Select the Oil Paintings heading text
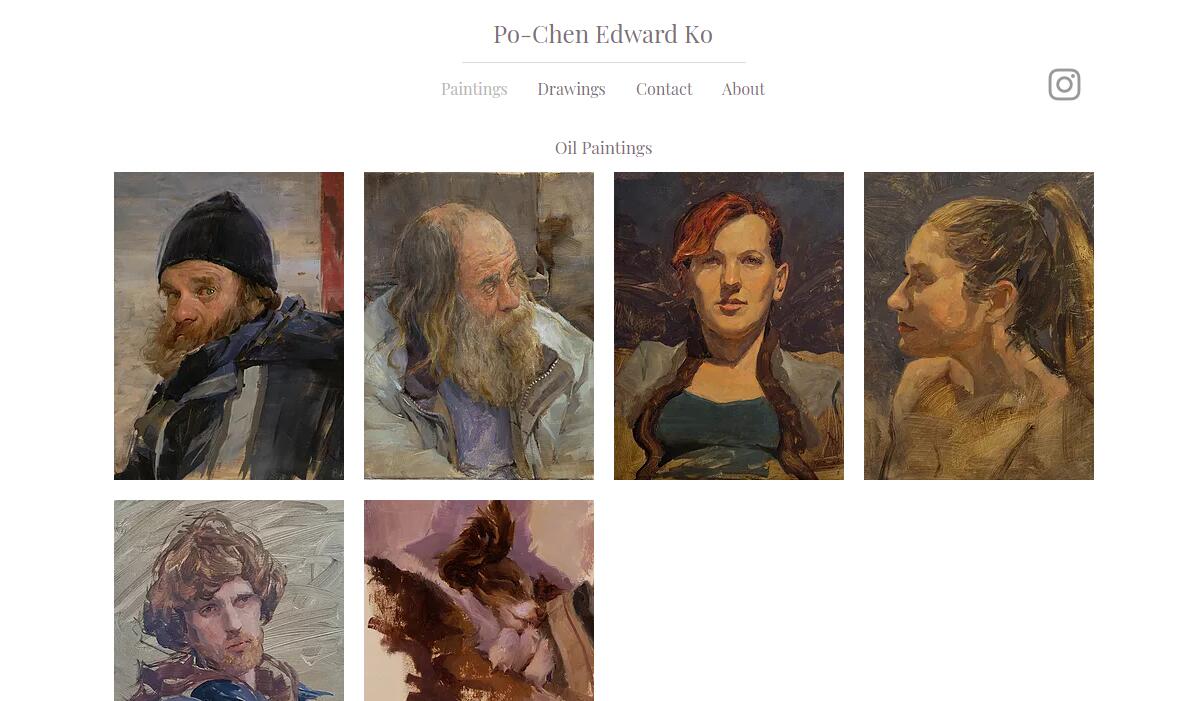This screenshot has width=1193, height=701. pyautogui.click(x=603, y=148)
